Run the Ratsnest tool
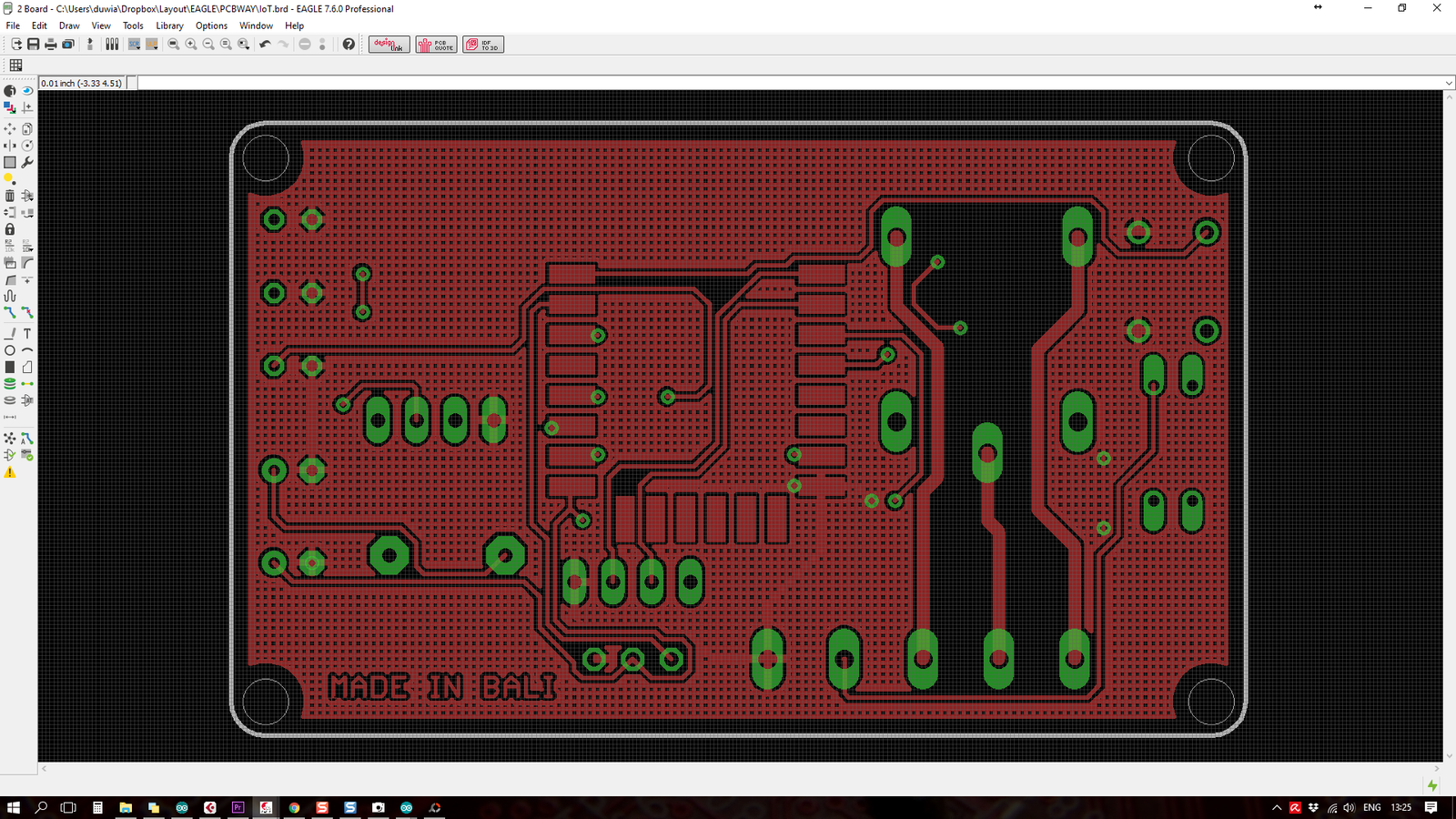Screen dimensions: 1456x819 [10, 439]
